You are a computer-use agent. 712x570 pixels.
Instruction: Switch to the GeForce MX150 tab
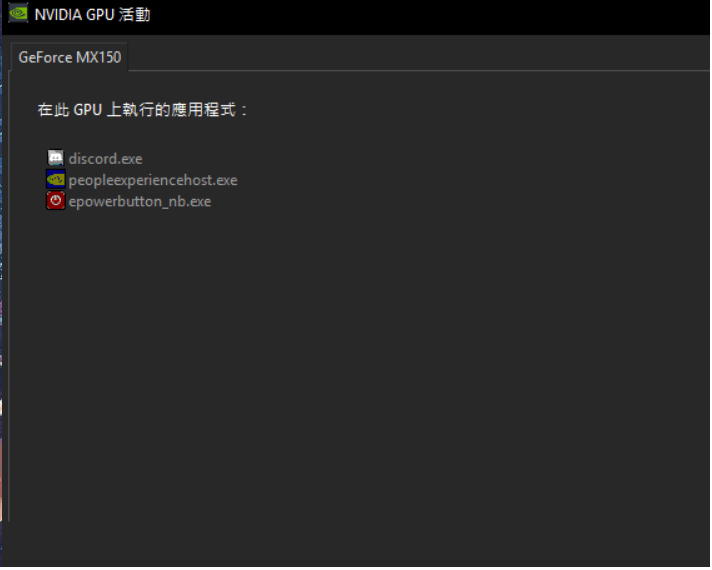tap(69, 57)
